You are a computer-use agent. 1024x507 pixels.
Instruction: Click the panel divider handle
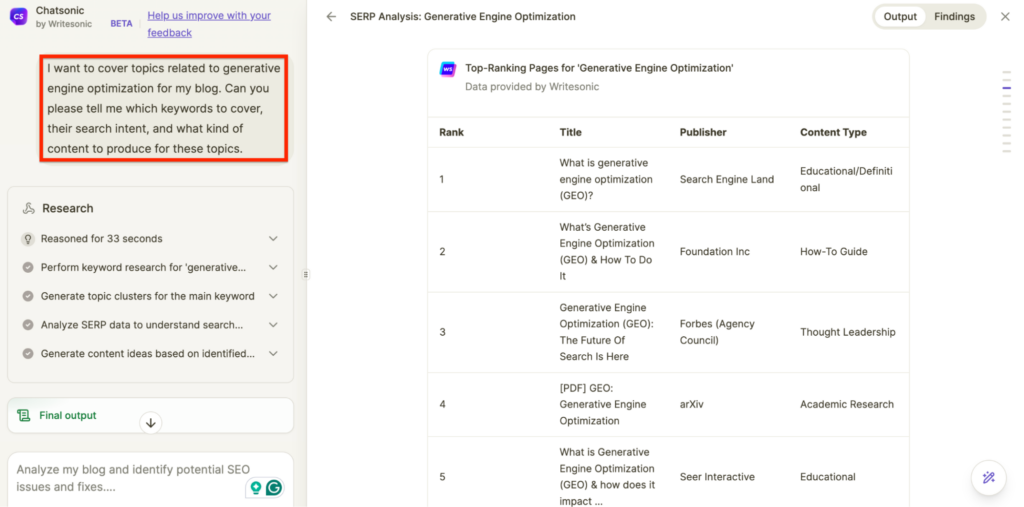pos(306,274)
